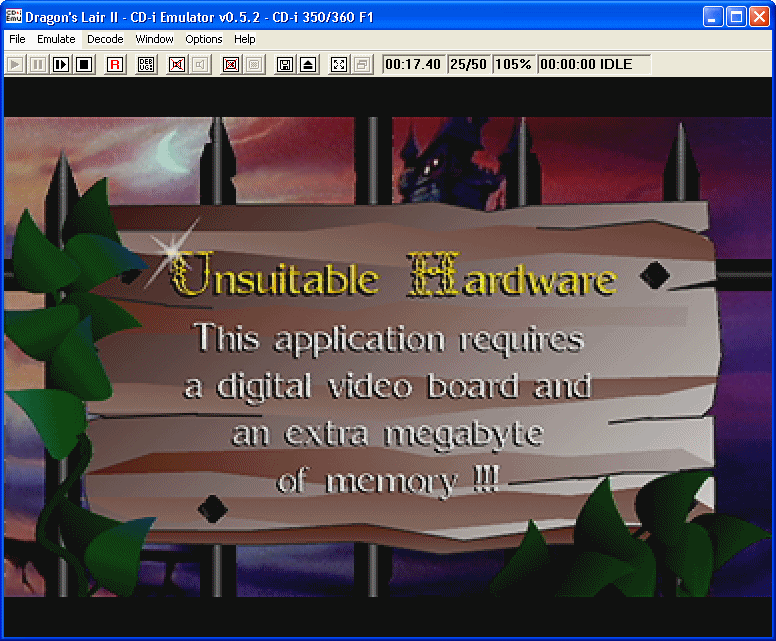Click the 00:00:00 IDLE status field
Screen dimensions: 776x641
click(x=594, y=64)
